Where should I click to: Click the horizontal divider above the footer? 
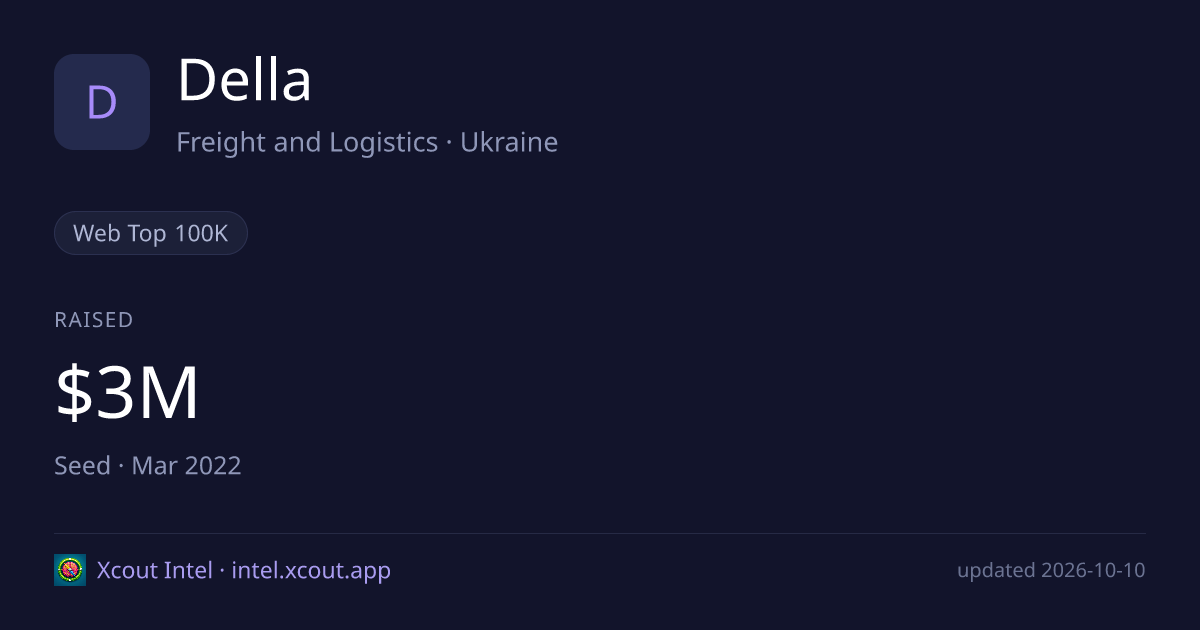pos(600,533)
